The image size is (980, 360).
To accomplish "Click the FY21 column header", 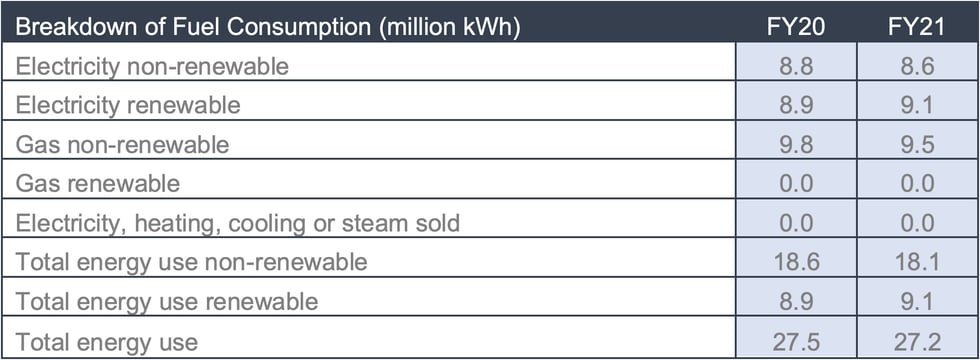I will (x=918, y=29).
